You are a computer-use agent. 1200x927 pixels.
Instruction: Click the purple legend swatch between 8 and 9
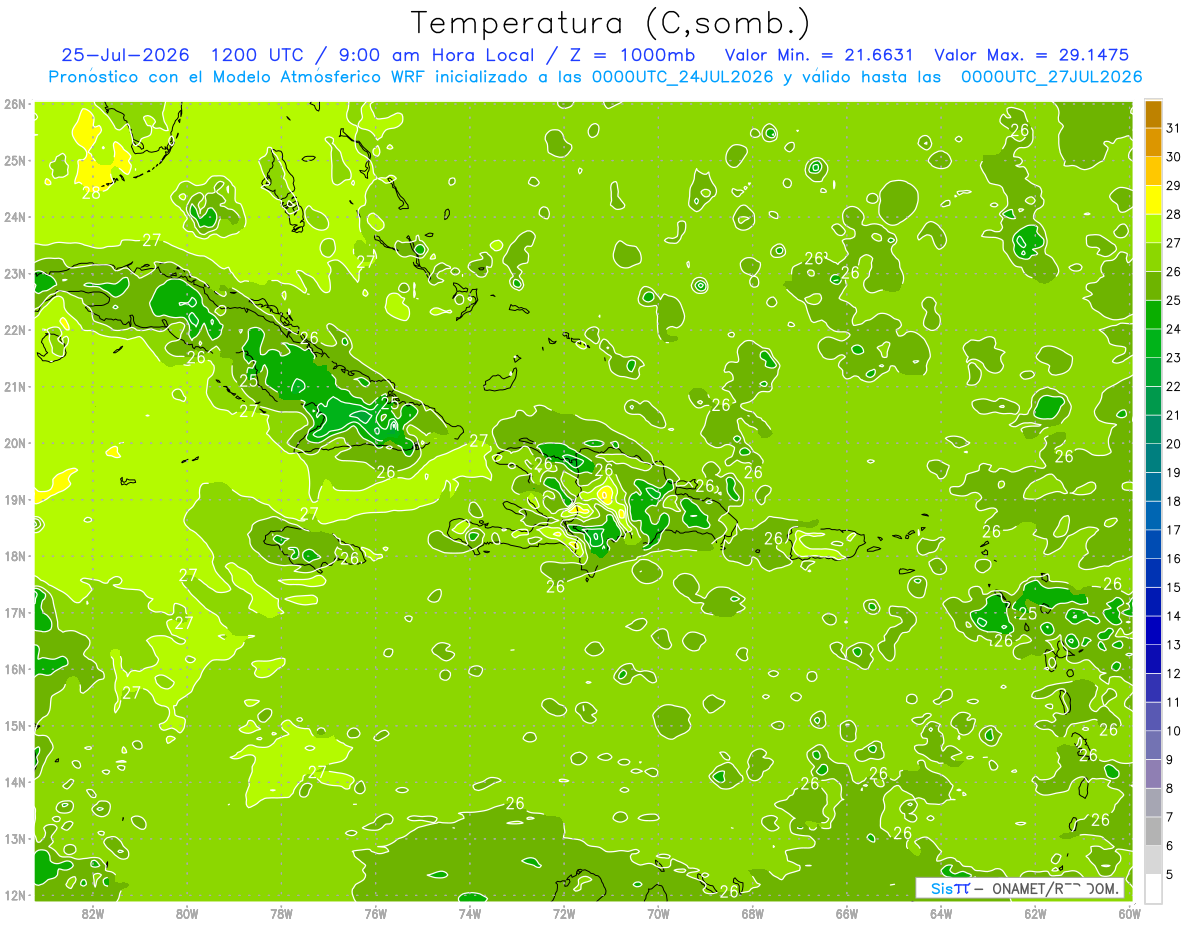(1154, 774)
